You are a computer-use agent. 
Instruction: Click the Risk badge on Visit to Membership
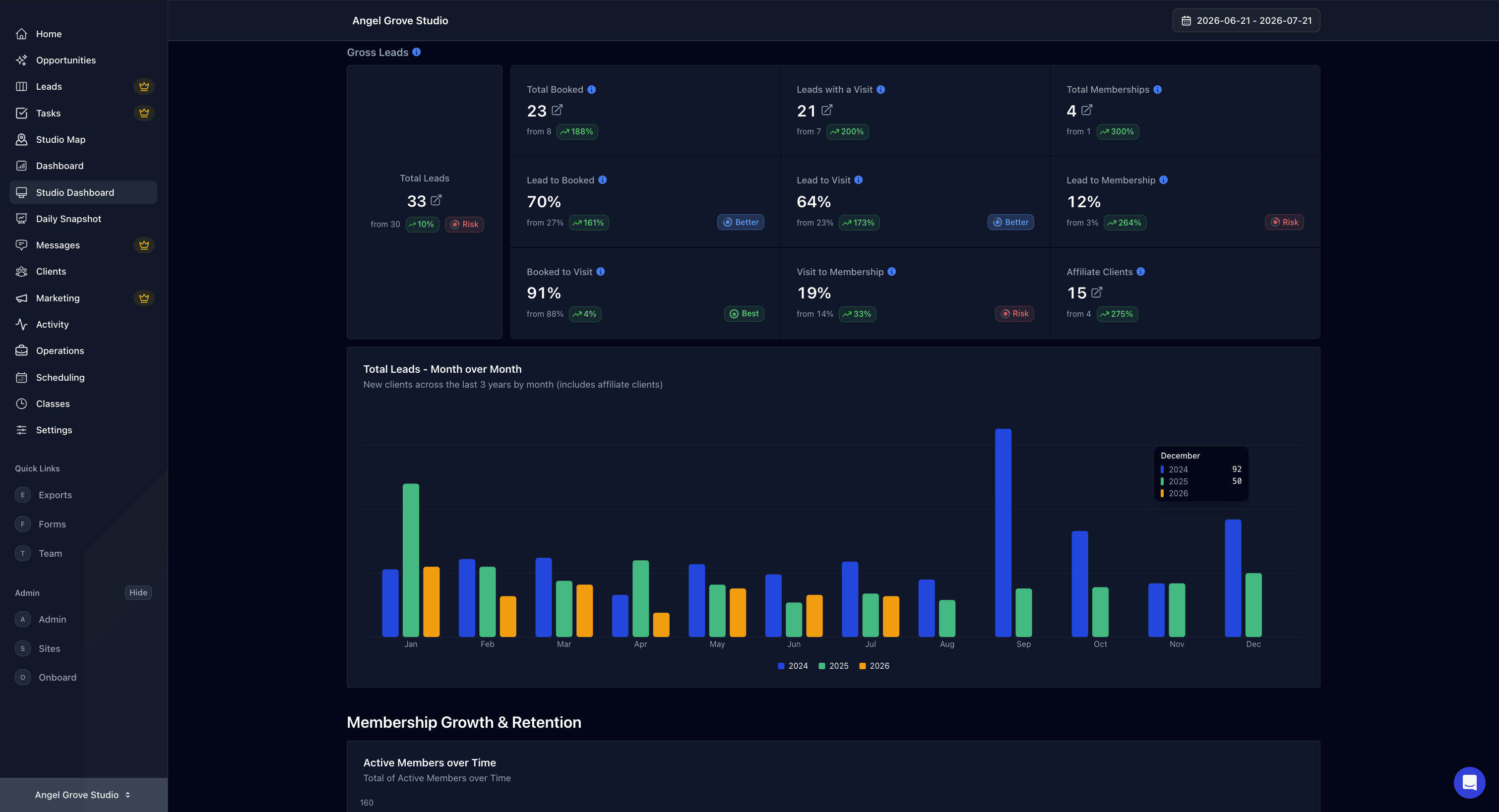click(x=1014, y=313)
